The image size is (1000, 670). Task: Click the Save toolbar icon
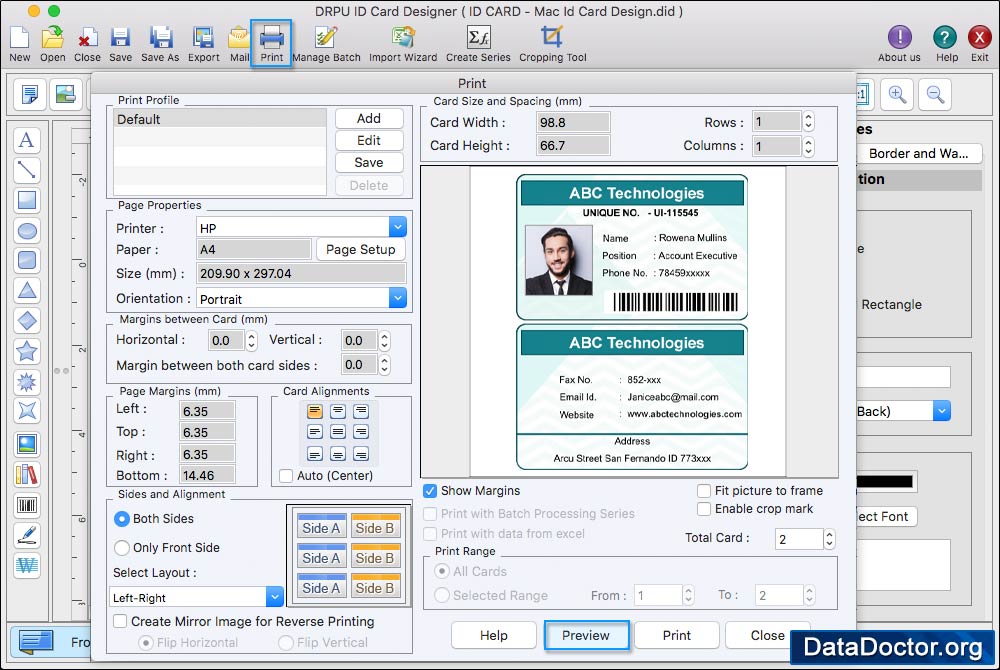(120, 43)
